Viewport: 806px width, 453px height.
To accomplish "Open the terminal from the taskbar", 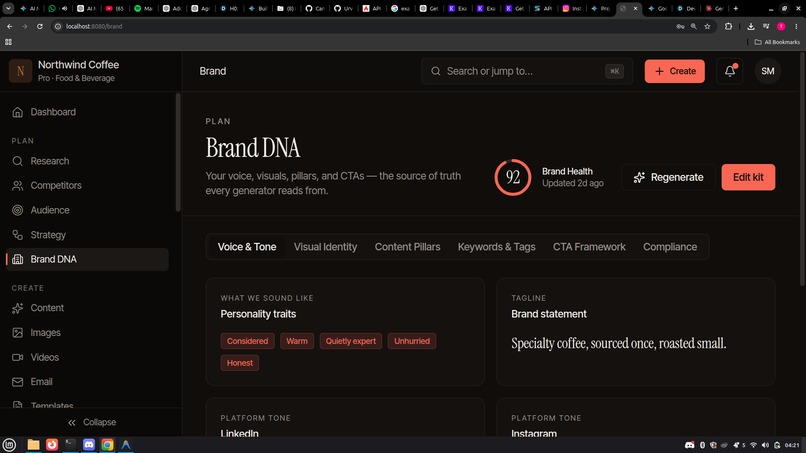I will tap(70, 444).
